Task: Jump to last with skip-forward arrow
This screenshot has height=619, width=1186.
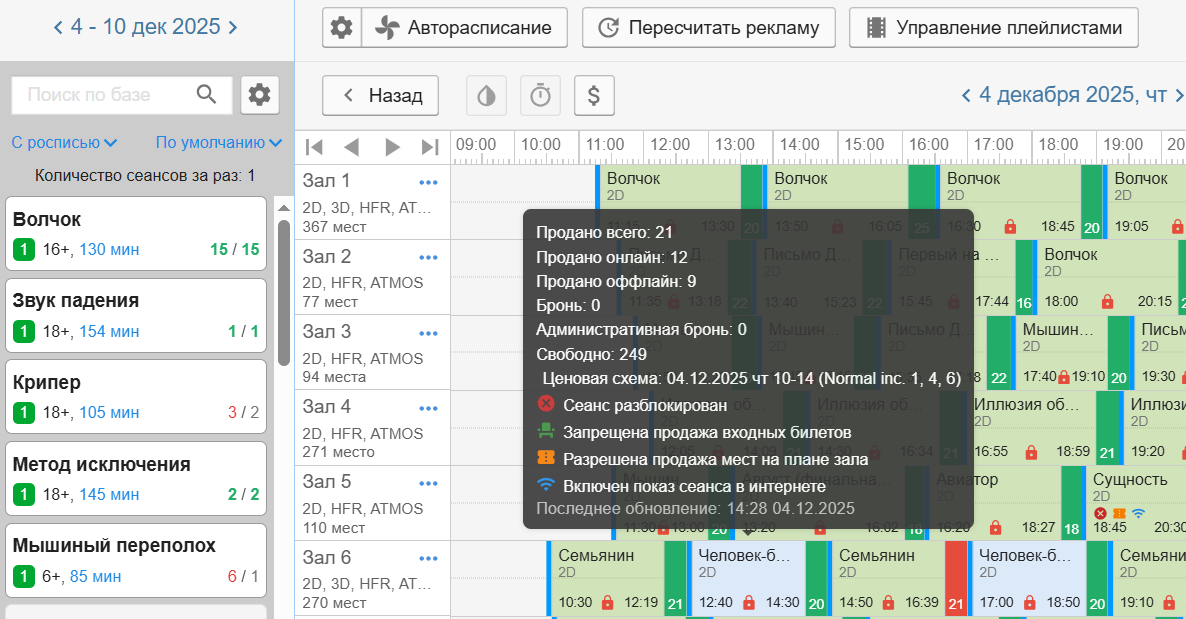Action: (x=430, y=147)
